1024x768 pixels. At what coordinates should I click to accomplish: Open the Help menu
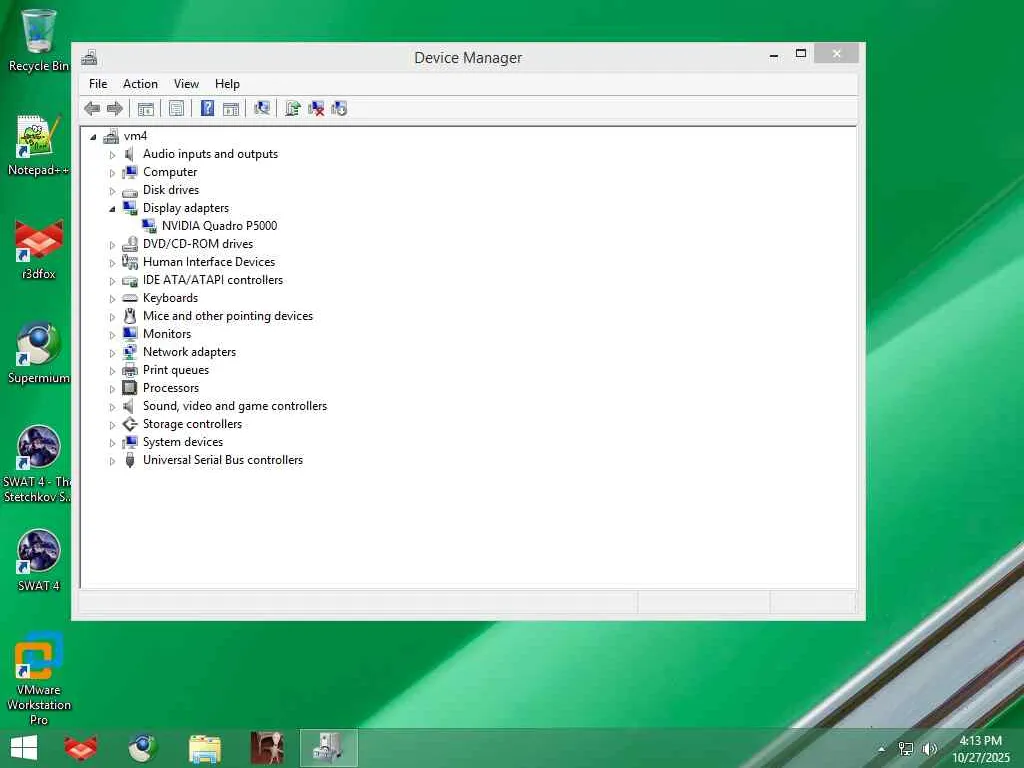[227, 84]
